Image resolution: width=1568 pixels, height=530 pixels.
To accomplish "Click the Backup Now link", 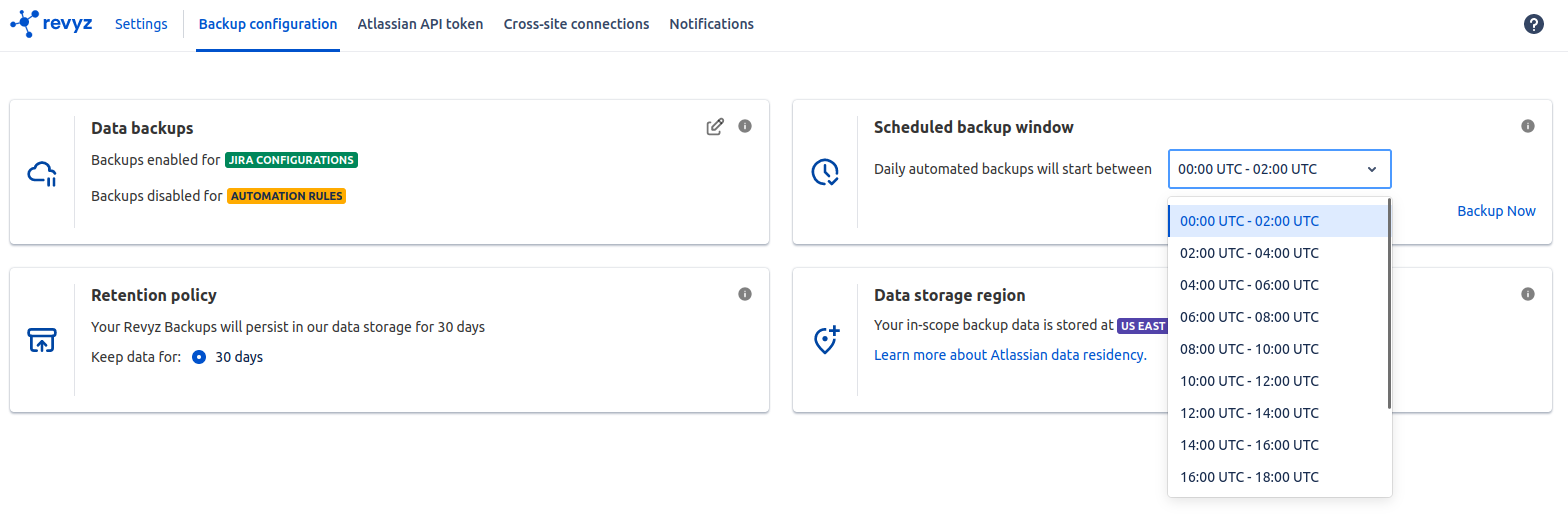I will pyautogui.click(x=1496, y=211).
